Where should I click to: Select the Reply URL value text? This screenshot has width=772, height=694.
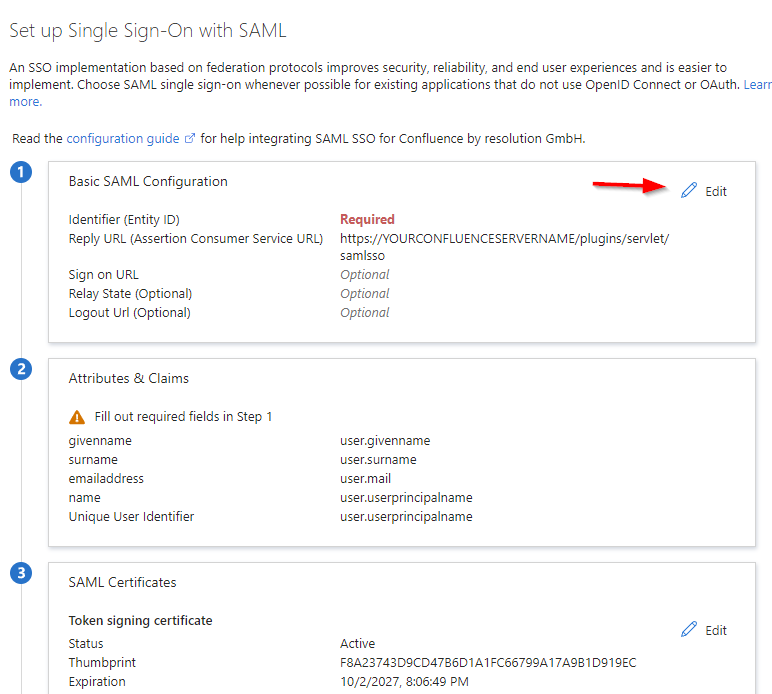(x=504, y=239)
